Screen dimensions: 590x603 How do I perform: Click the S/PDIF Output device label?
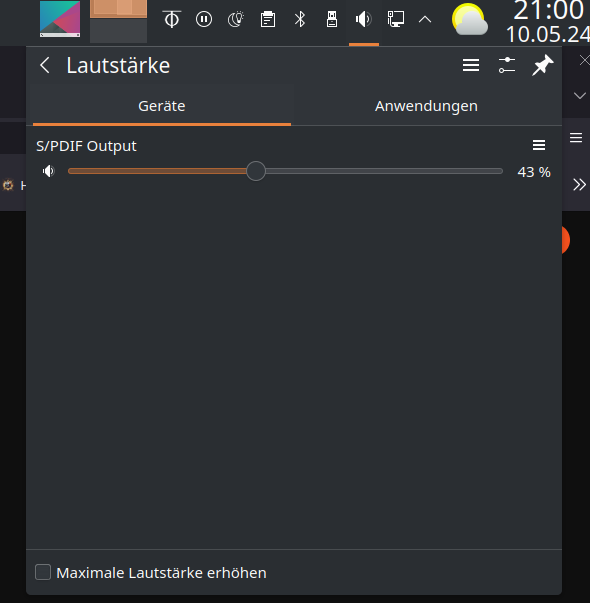[x=86, y=146]
